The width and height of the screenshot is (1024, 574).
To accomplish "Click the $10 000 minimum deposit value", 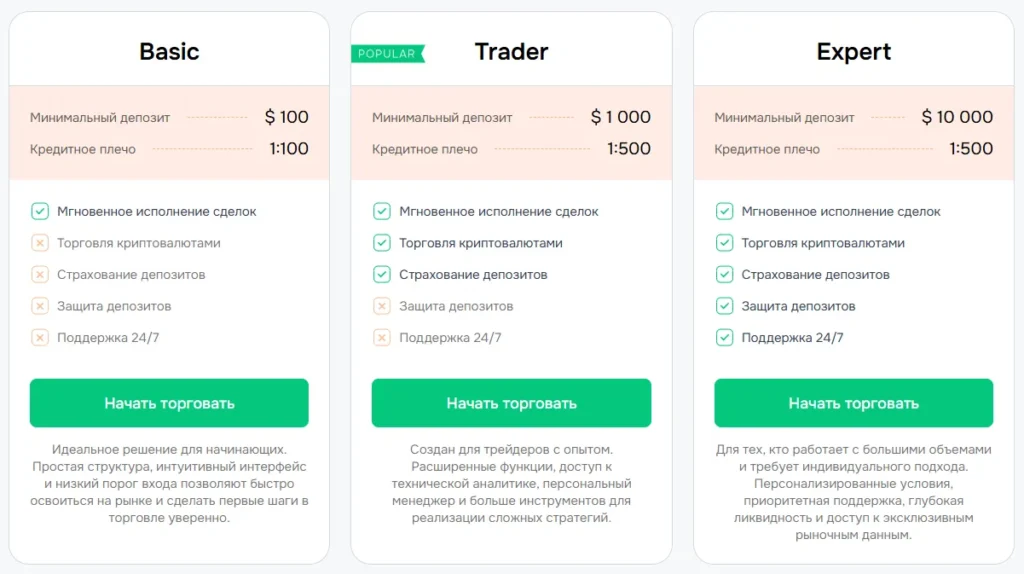I will [957, 117].
